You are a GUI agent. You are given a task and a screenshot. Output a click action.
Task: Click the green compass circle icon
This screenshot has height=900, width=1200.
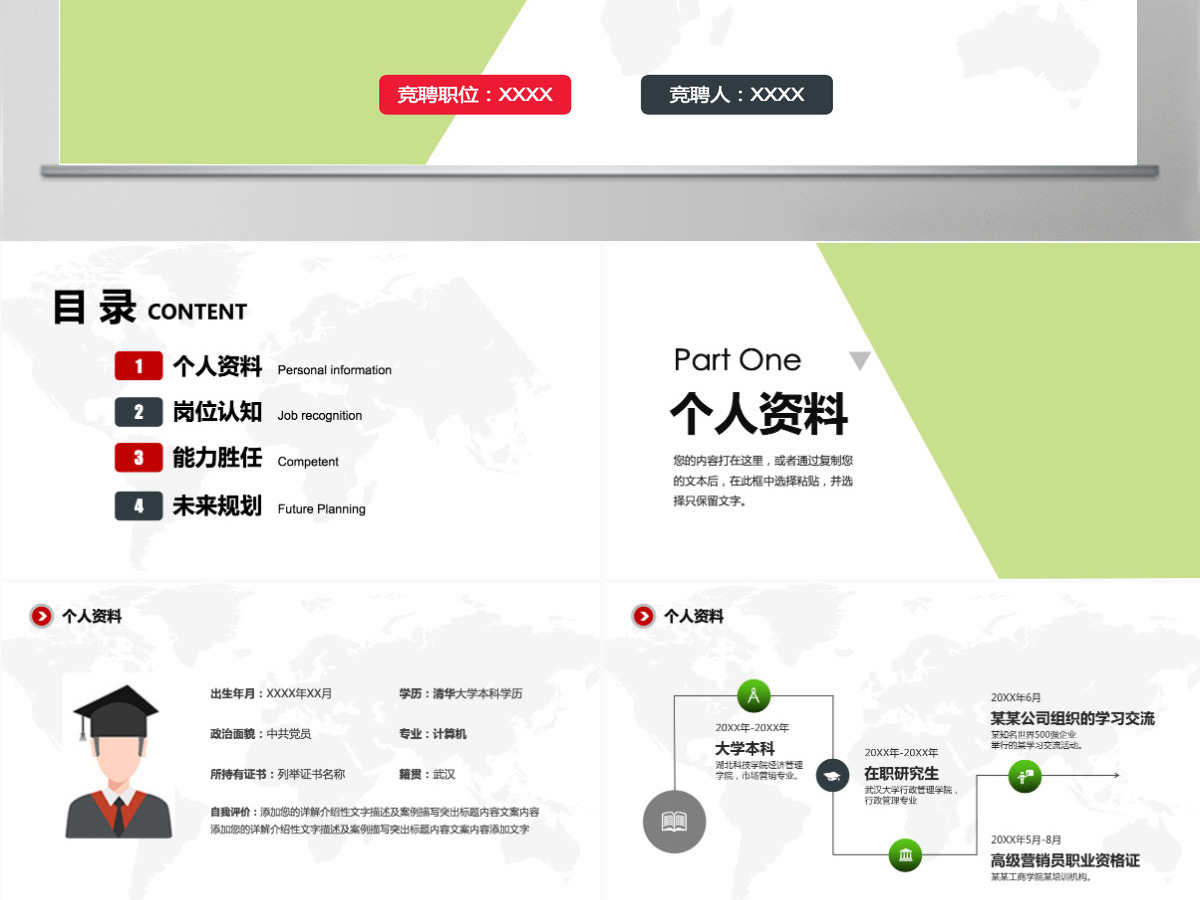tap(754, 695)
